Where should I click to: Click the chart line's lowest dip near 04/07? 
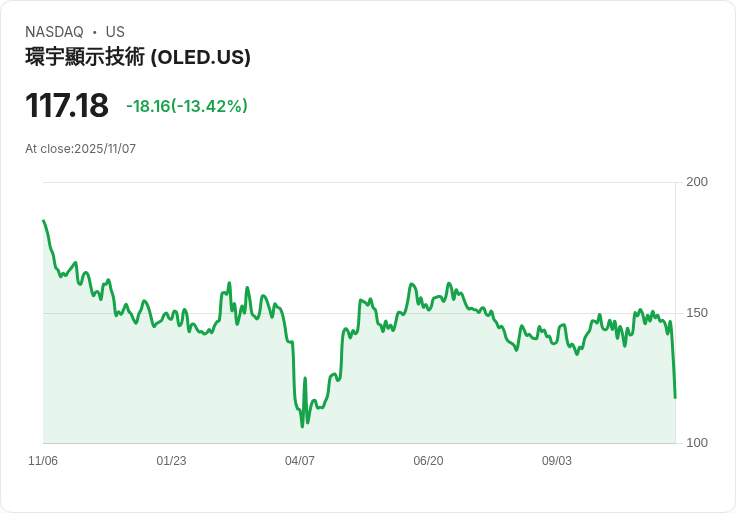(x=302, y=427)
